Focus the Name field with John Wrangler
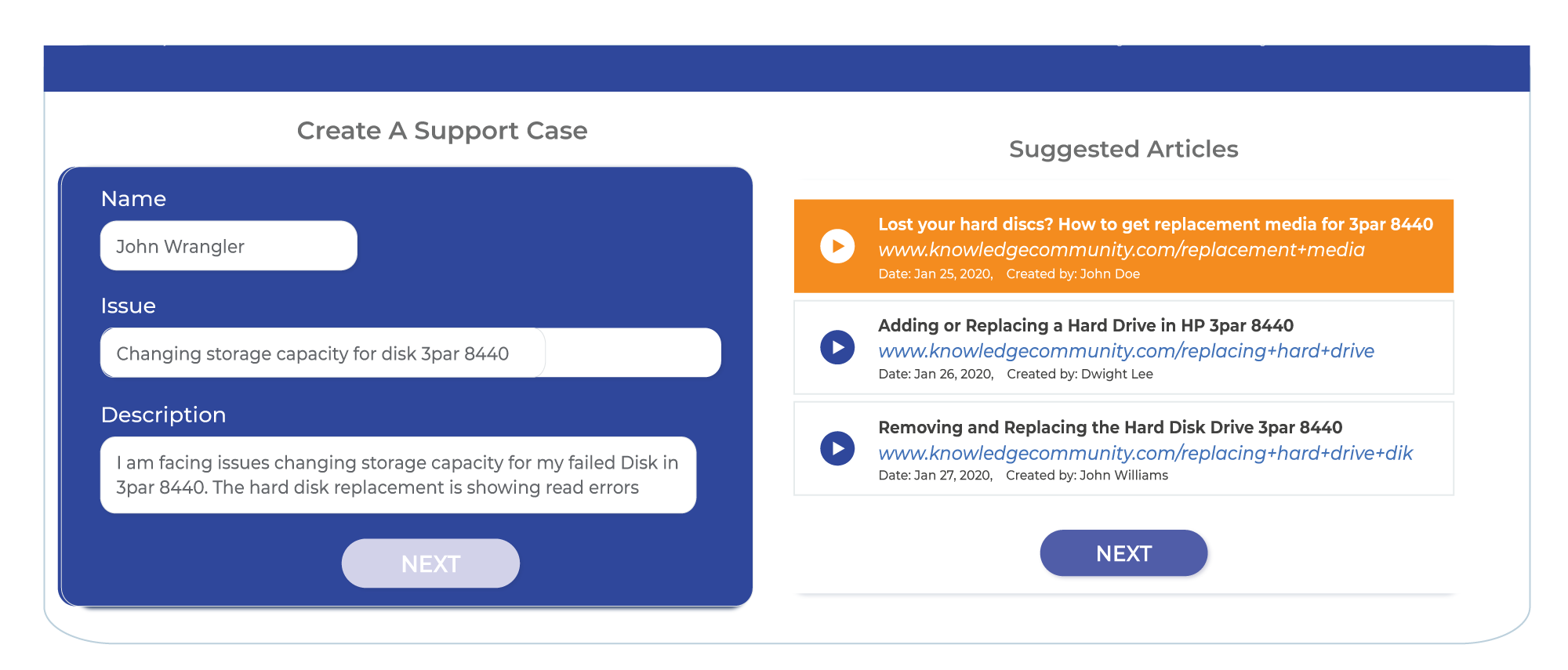Viewport: 1568px width, 670px height. 229,246
